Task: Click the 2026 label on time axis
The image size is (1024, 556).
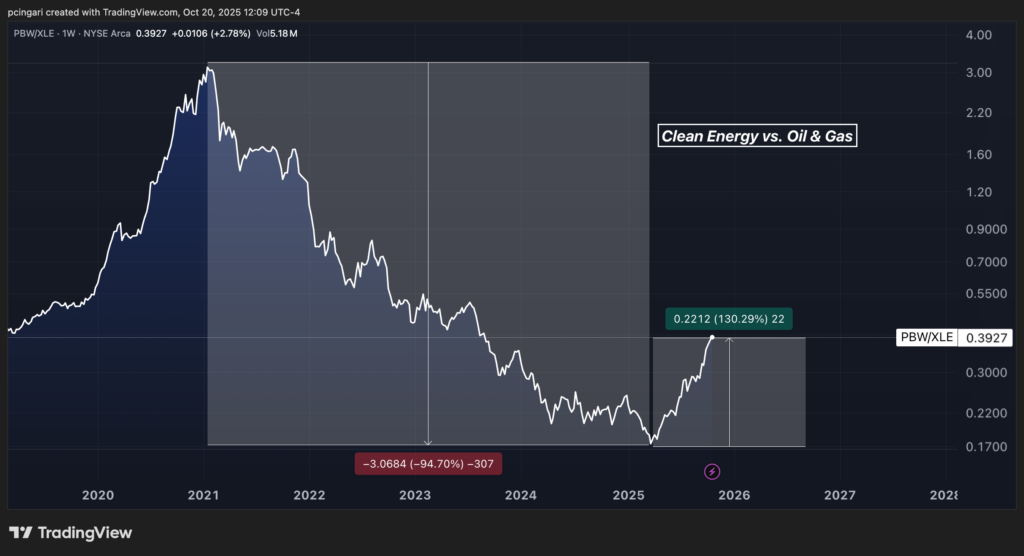Action: [x=734, y=495]
